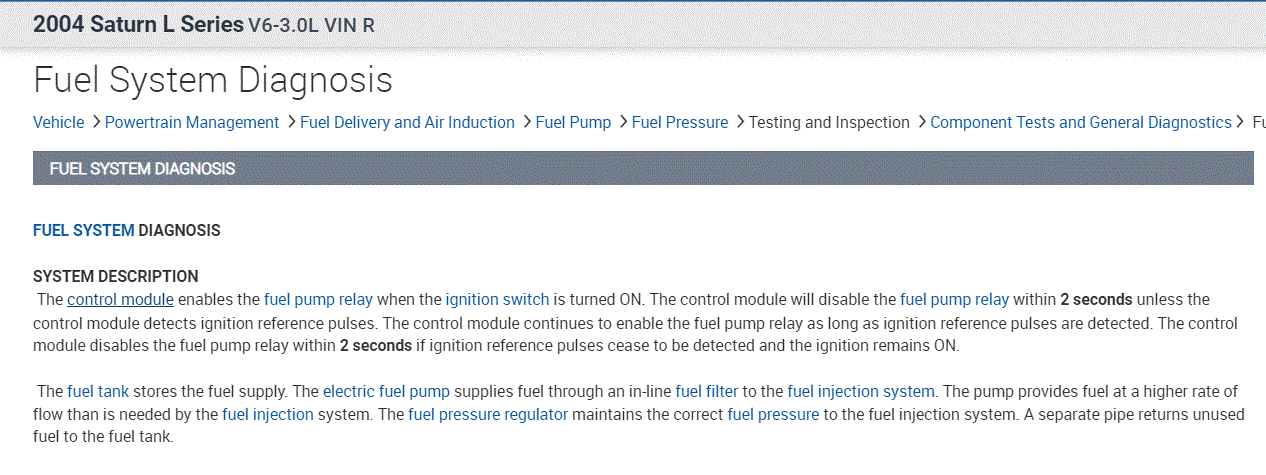Image resolution: width=1266 pixels, height=475 pixels.
Task: Select the Fuel Pump breadcrumb link
Action: (x=573, y=122)
